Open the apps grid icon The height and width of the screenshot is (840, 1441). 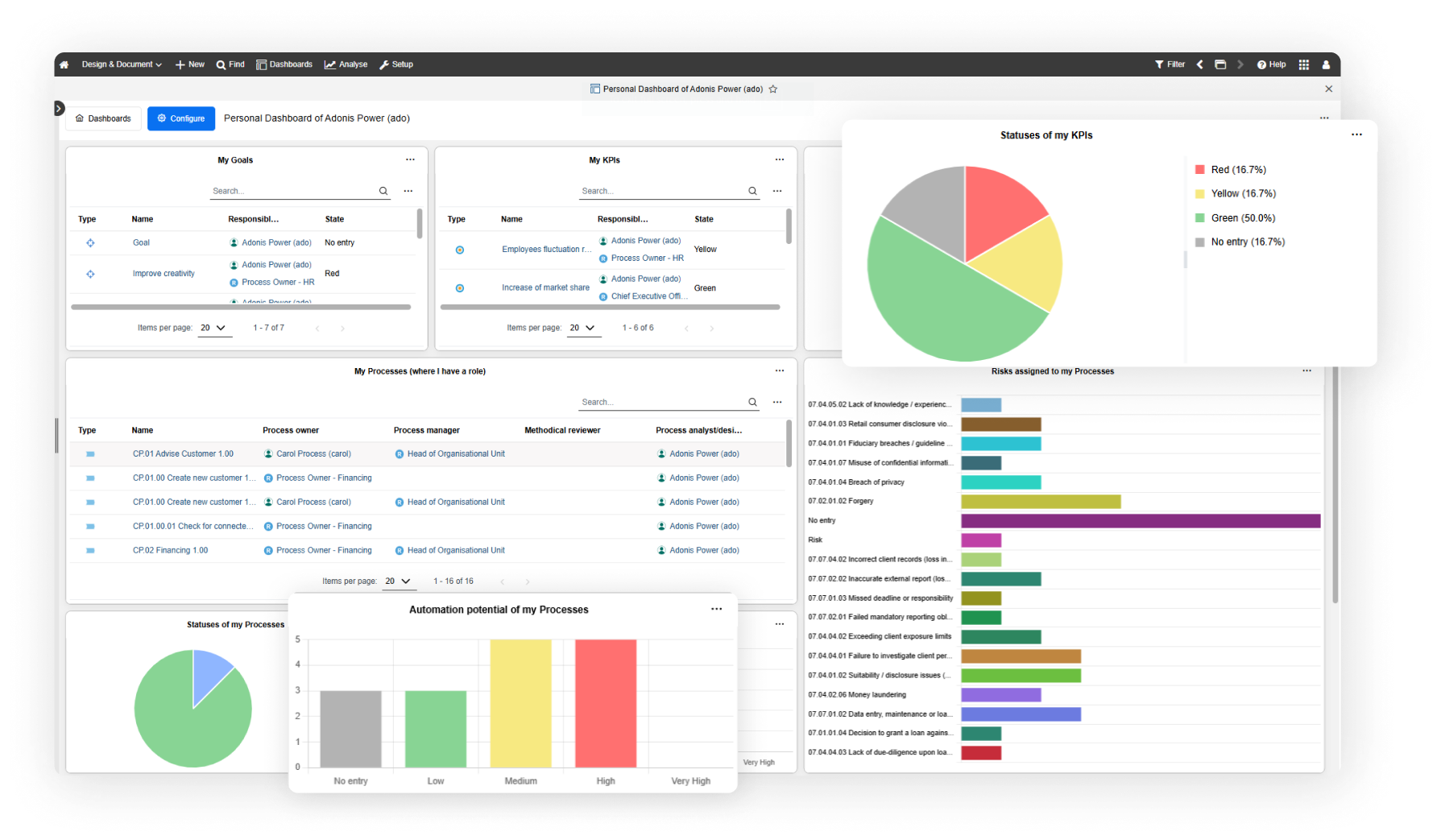tap(1303, 64)
